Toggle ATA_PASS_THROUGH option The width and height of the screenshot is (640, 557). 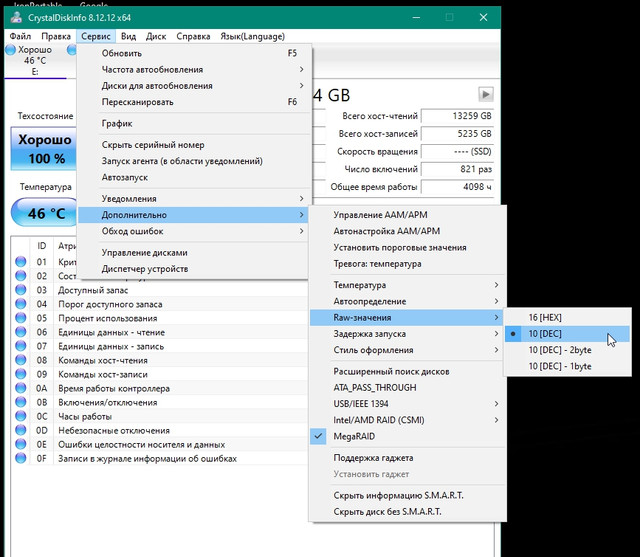pyautogui.click(x=407, y=387)
